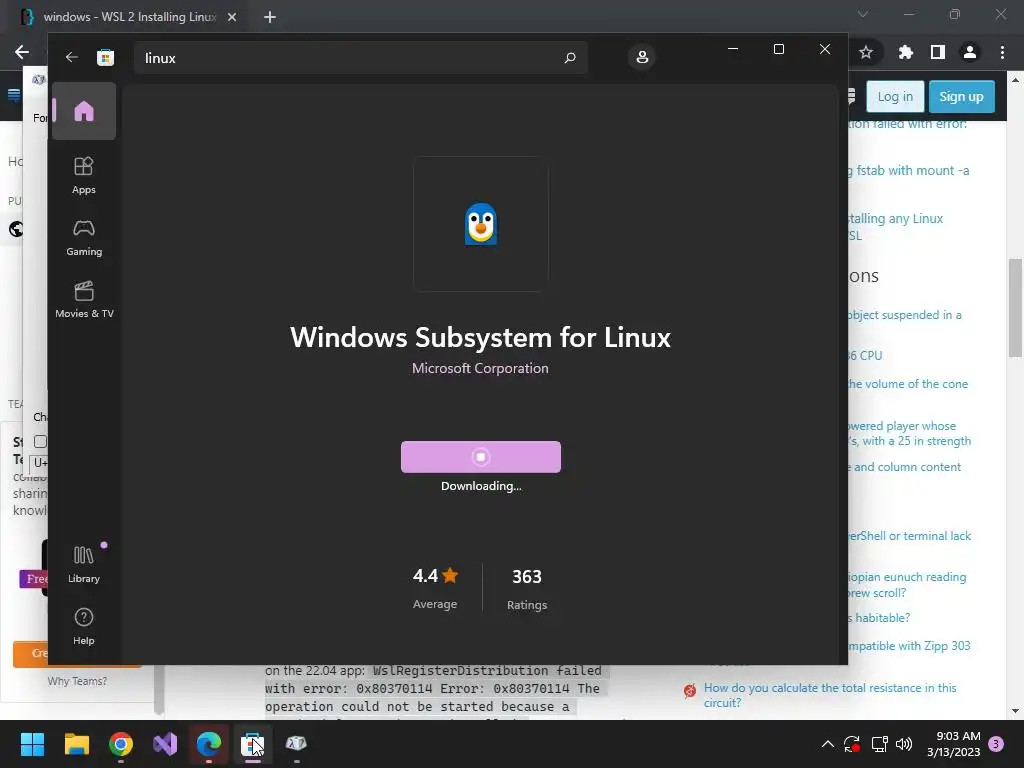Open clock showing 9:03 AM
Viewport: 1024px width, 768px height.
tap(953, 744)
